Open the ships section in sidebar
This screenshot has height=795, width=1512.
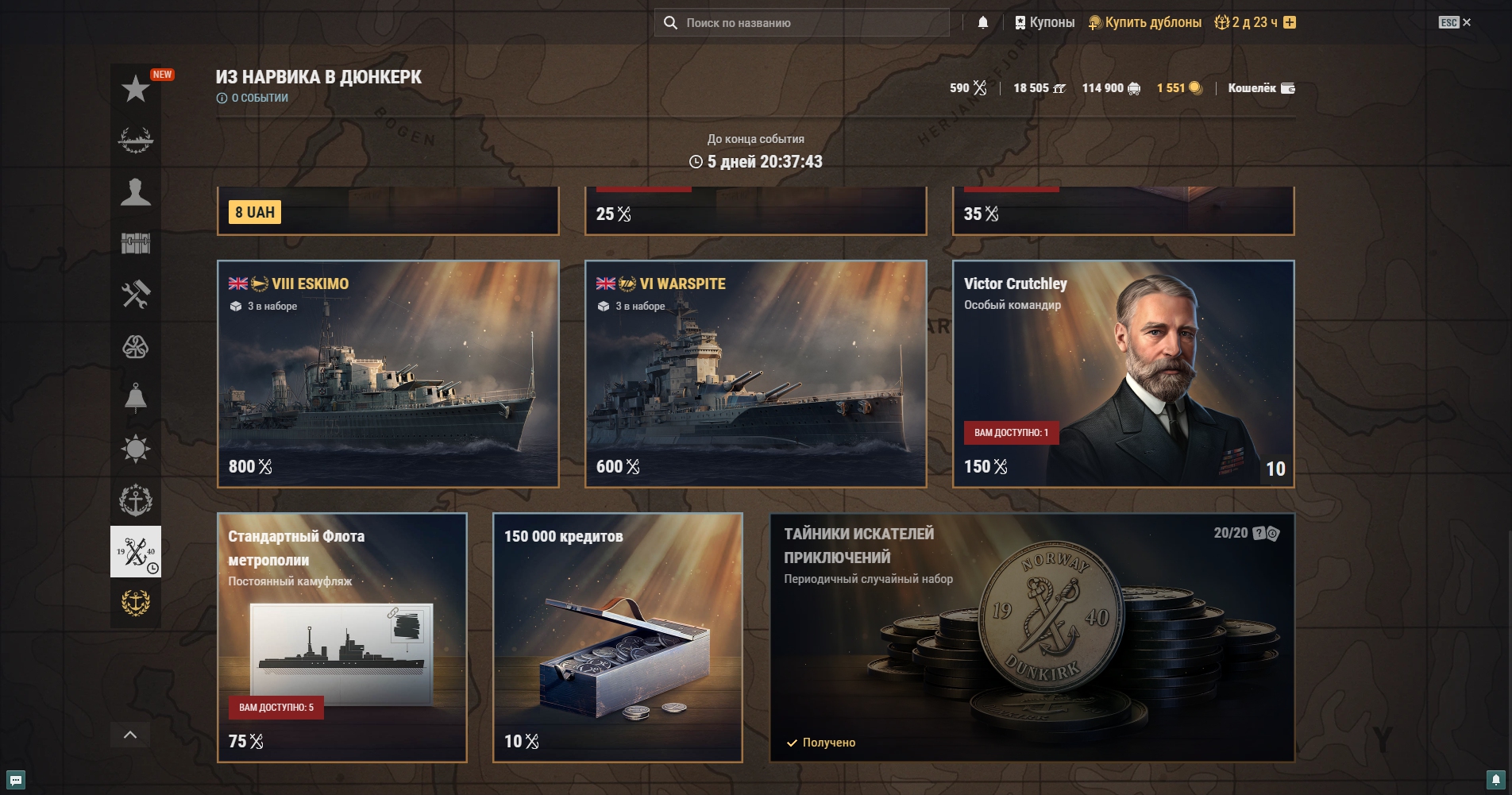click(136, 141)
